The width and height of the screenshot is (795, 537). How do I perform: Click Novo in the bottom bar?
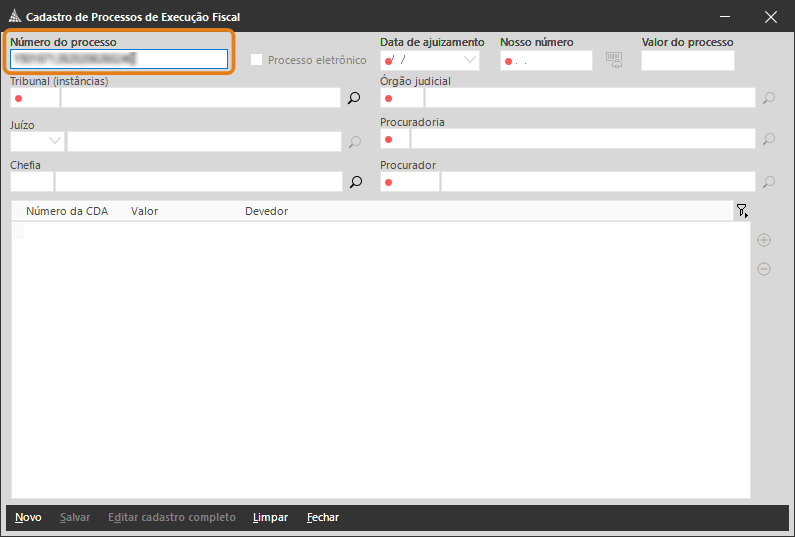(28, 517)
